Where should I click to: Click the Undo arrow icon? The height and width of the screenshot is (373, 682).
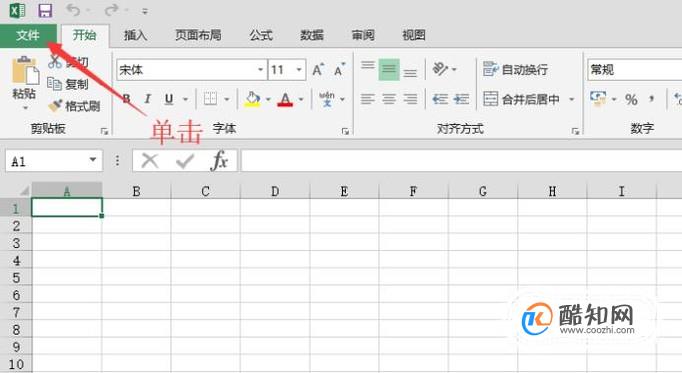click(x=74, y=10)
